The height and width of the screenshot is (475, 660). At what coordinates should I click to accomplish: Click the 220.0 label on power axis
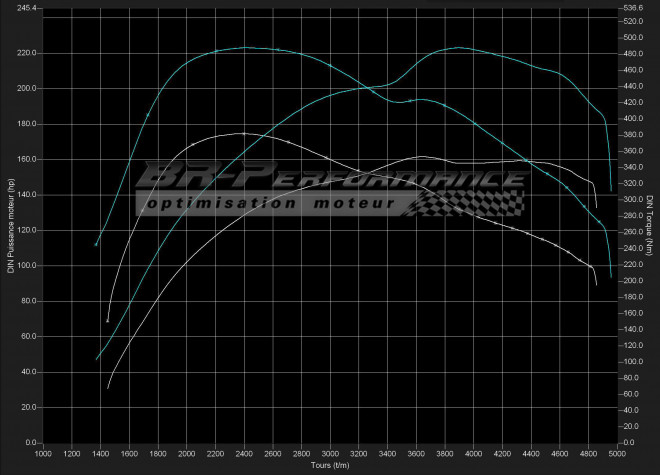pos(26,53)
